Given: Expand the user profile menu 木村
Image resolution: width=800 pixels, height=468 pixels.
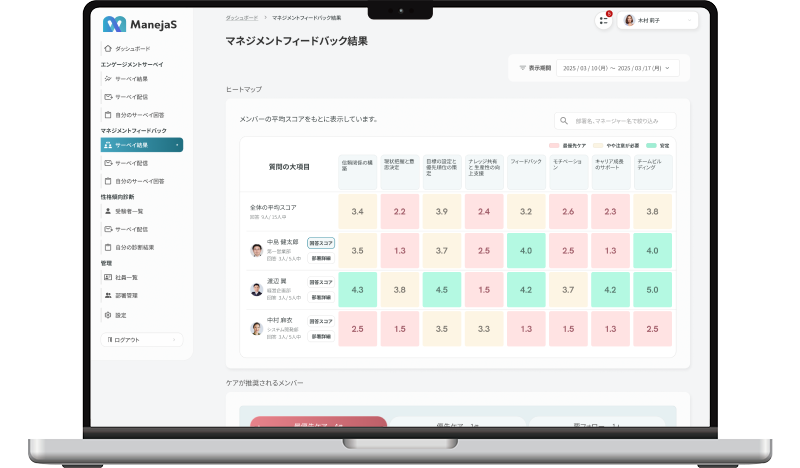Looking at the screenshot, I should pos(658,20).
